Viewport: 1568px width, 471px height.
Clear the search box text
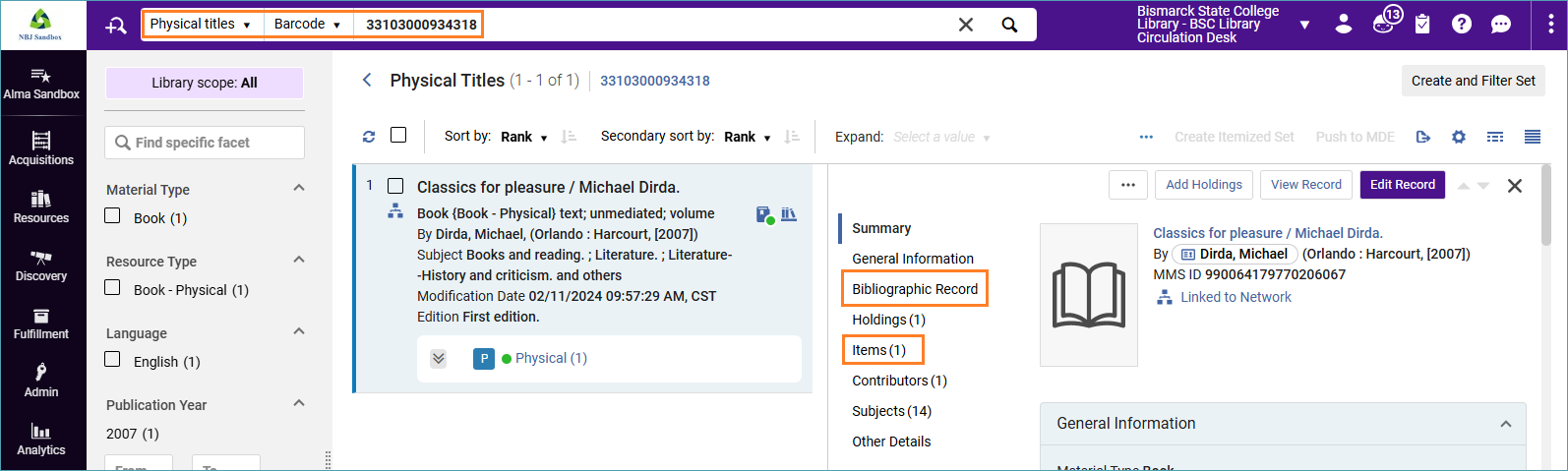coord(966,25)
